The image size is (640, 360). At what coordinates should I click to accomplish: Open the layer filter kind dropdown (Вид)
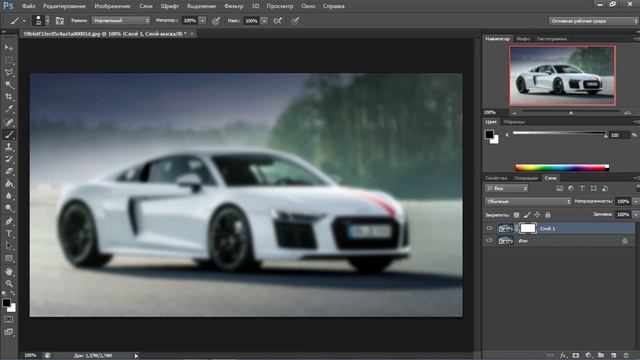click(x=507, y=188)
